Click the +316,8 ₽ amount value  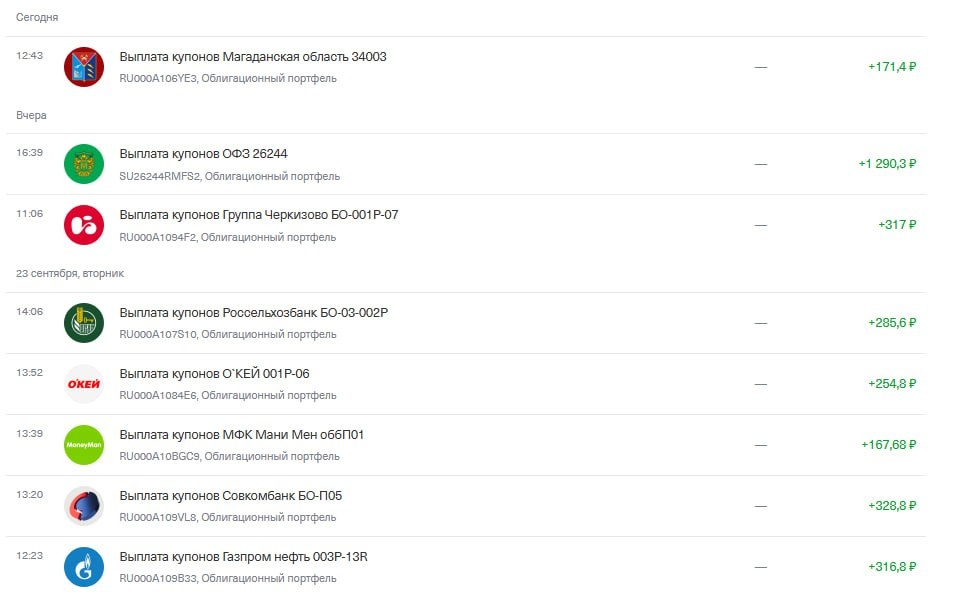(x=892, y=567)
